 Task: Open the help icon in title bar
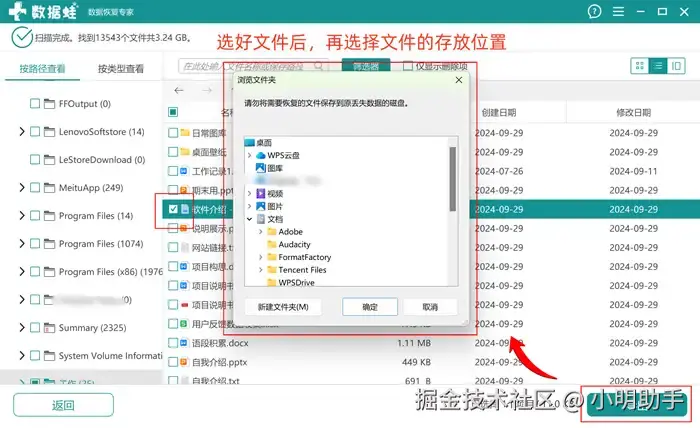[594, 11]
